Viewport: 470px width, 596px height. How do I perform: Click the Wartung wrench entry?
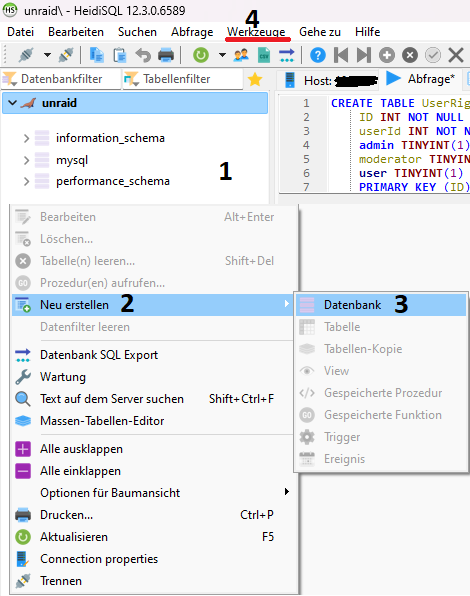click(x=152, y=377)
